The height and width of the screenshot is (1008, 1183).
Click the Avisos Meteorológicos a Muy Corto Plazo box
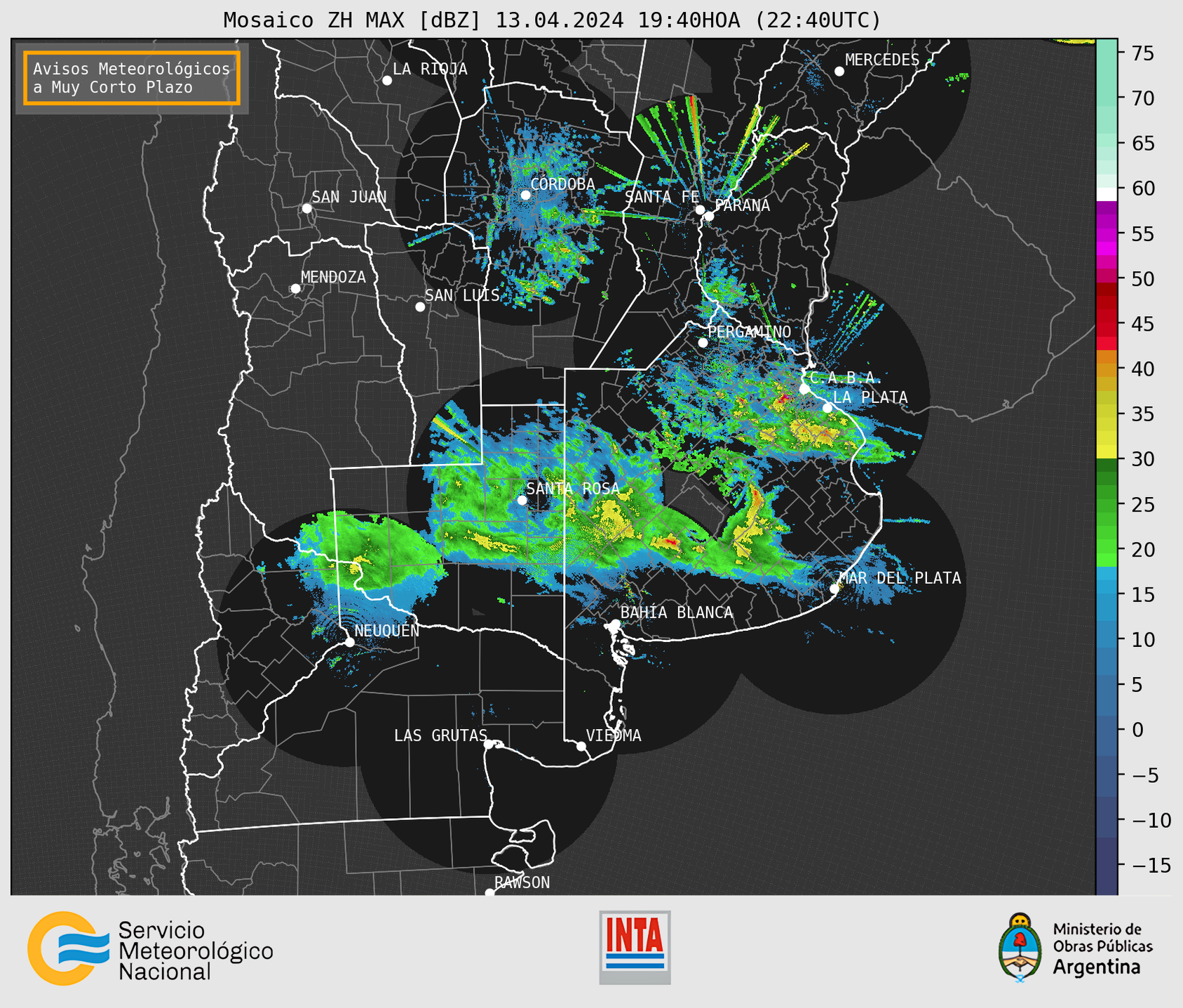132,78
